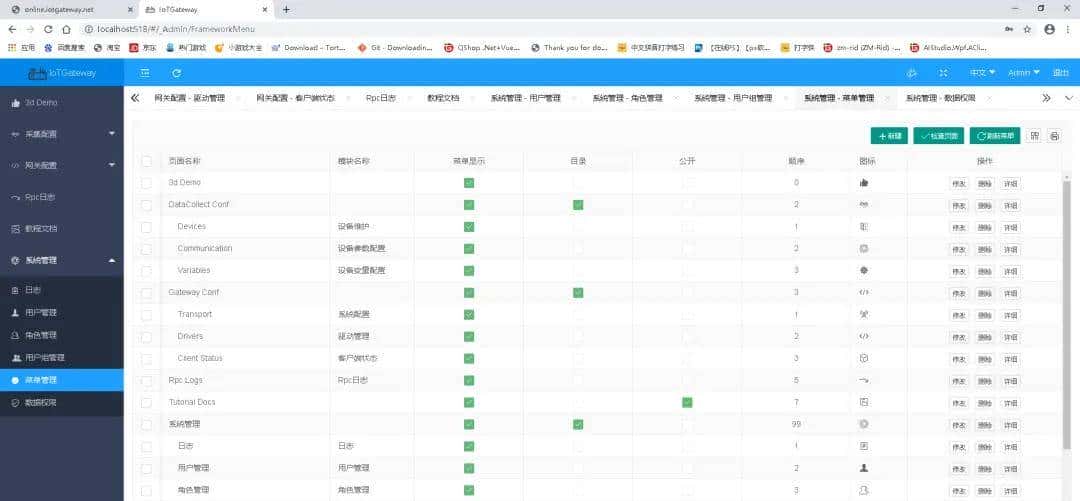The image size is (1080, 501).
Task: Click the green 检查页面 button
Action: pyautogui.click(x=939, y=136)
